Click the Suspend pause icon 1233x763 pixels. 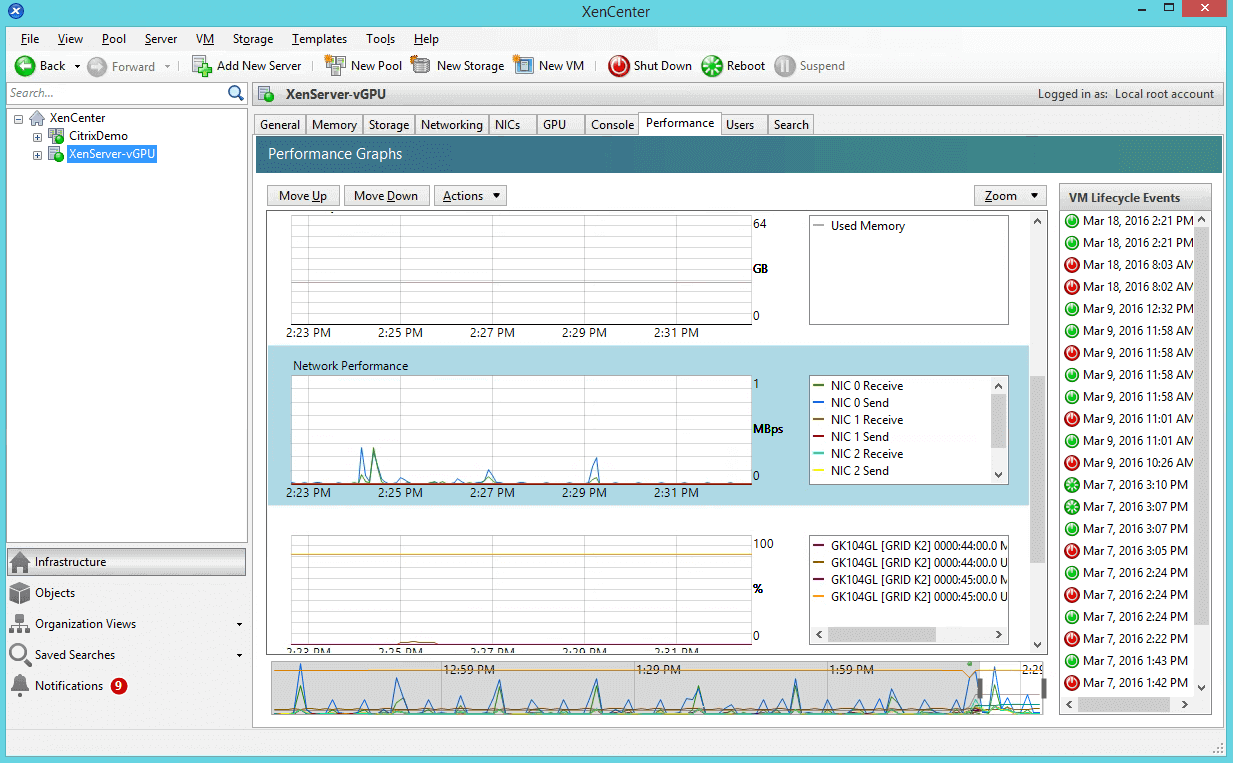pos(785,66)
